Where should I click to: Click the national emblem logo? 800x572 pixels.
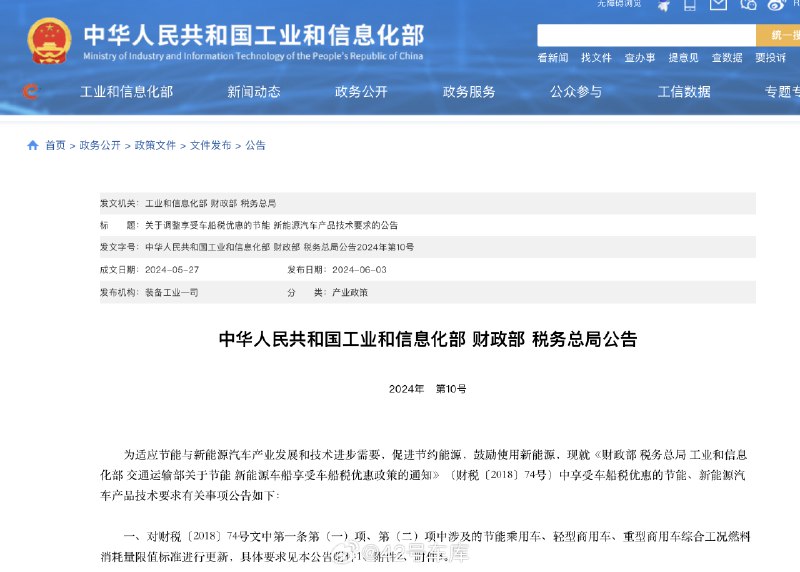pos(49,41)
